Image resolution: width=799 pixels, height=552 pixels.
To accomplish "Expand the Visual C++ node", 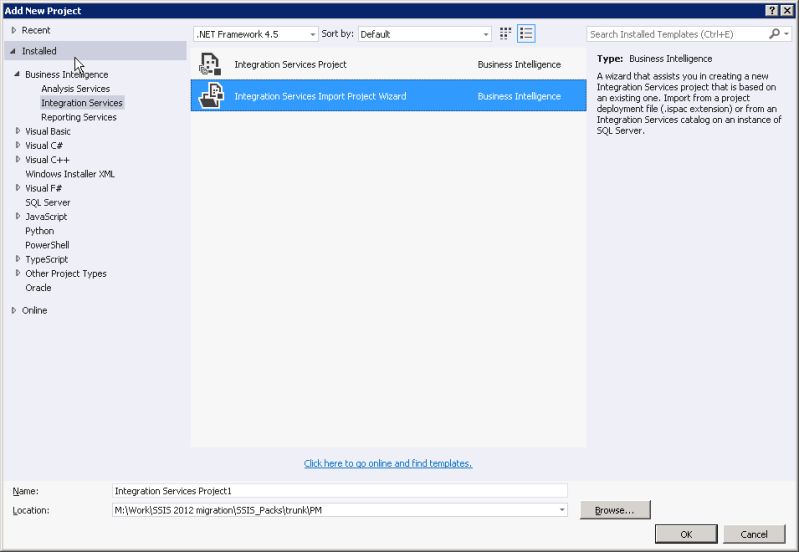I will [18, 160].
